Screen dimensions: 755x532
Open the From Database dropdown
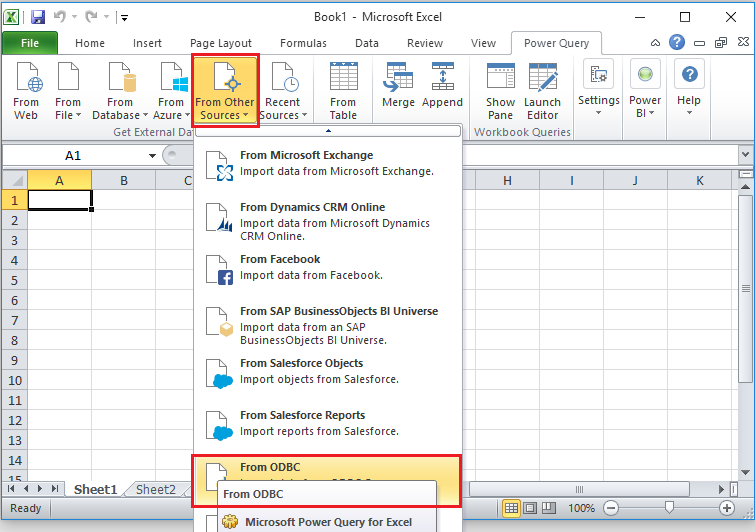click(x=120, y=91)
